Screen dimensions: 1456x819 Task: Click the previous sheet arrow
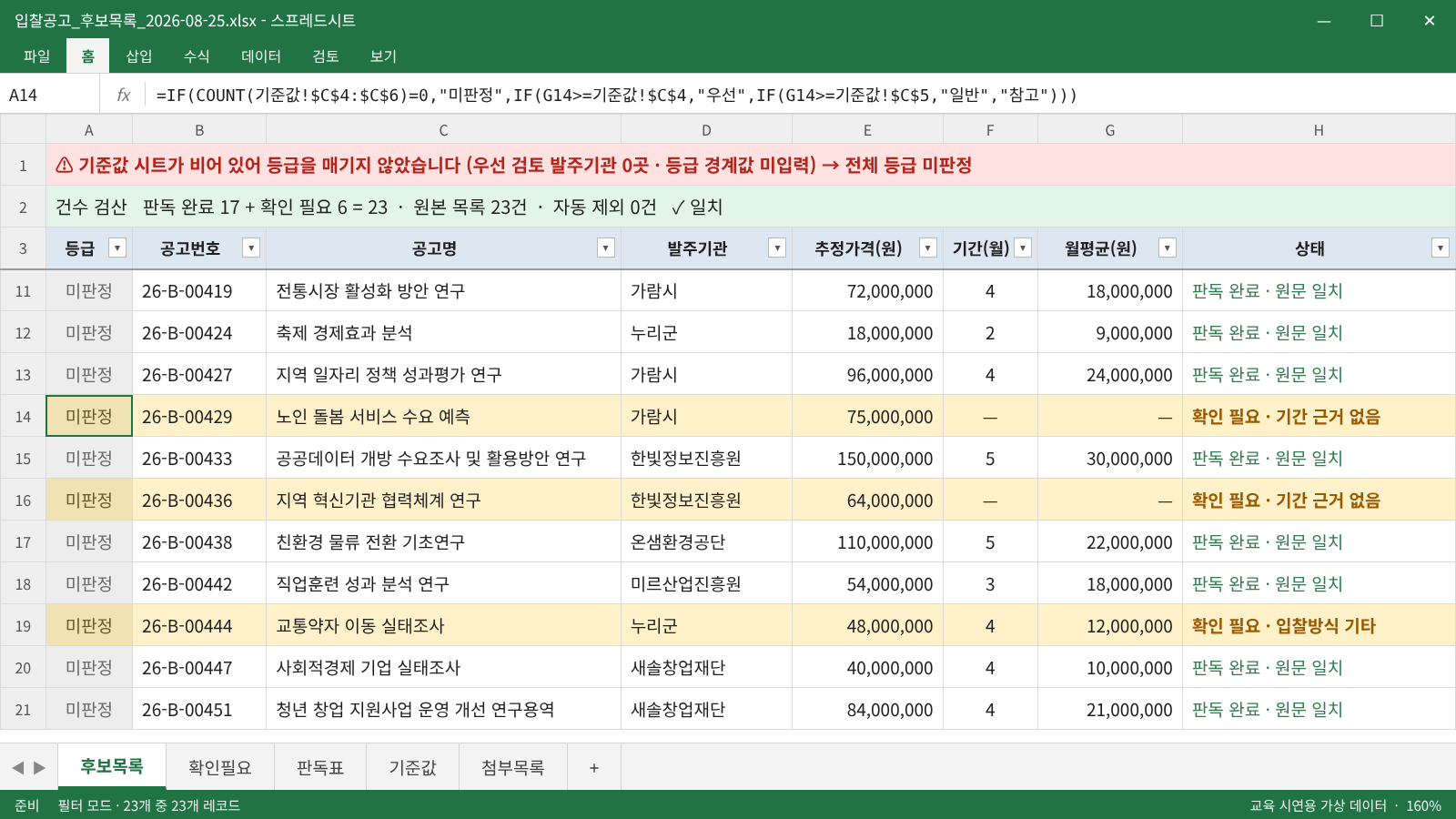pos(17,767)
